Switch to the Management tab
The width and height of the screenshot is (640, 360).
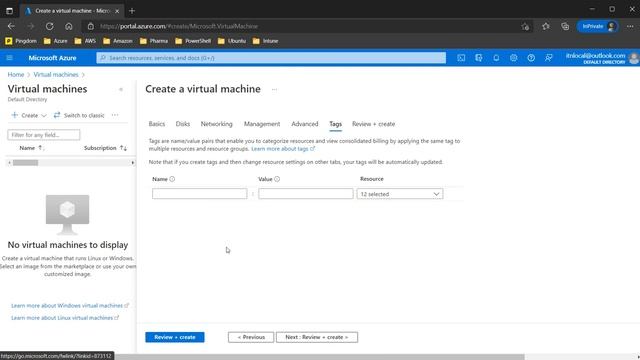[x=262, y=124]
